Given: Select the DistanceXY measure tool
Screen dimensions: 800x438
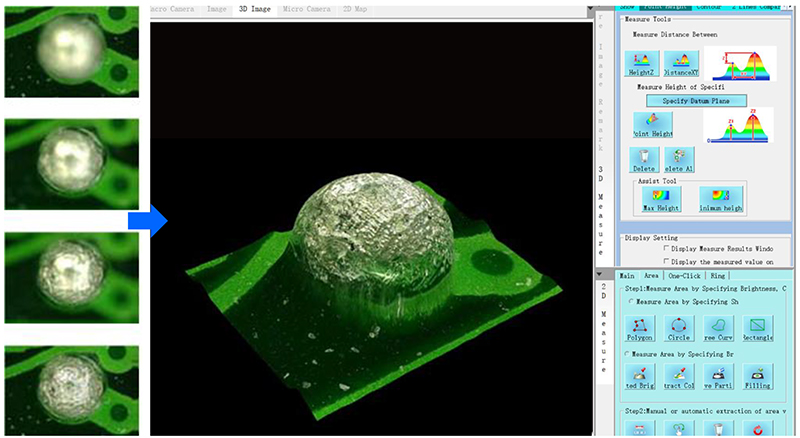Looking at the screenshot, I should (681, 64).
